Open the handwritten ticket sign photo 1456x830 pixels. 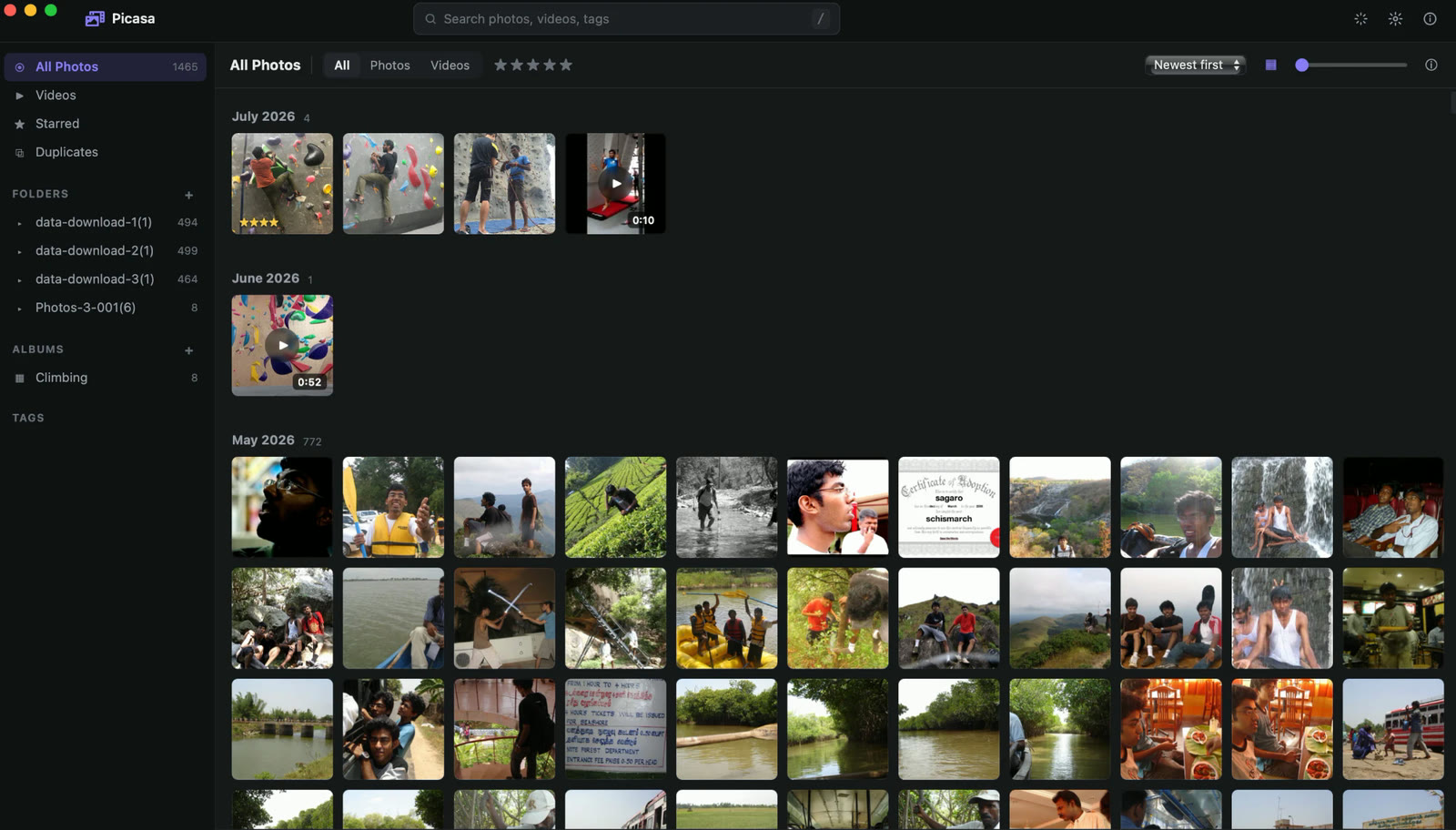(615, 729)
